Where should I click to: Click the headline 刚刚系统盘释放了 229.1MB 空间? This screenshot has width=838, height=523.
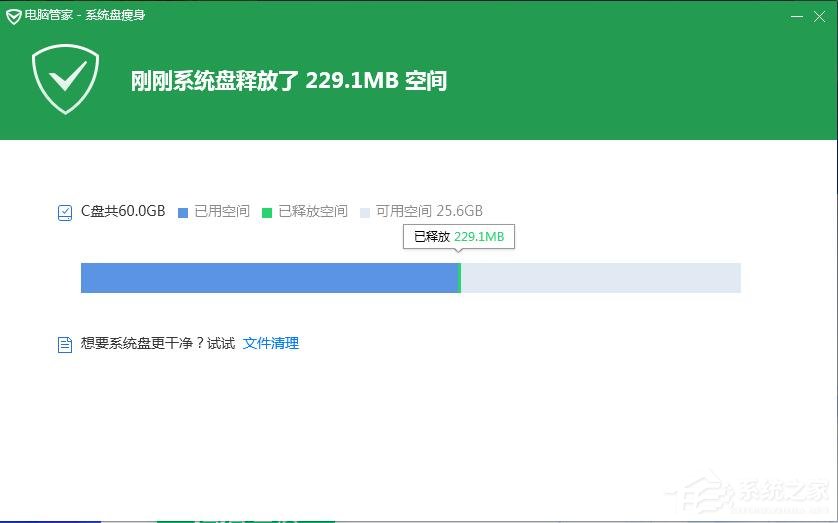pyautogui.click(x=288, y=81)
